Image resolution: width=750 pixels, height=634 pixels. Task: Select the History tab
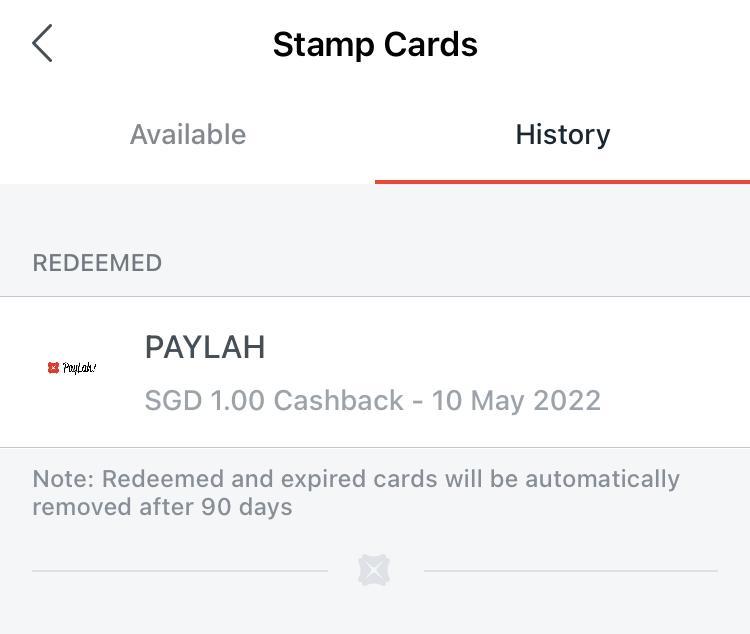coord(562,134)
